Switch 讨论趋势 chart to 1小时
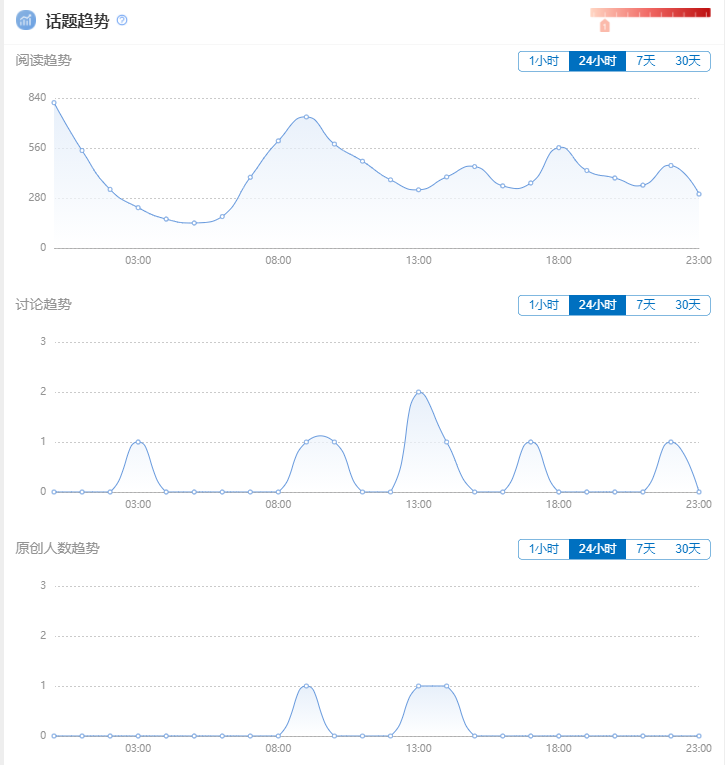 (x=543, y=305)
